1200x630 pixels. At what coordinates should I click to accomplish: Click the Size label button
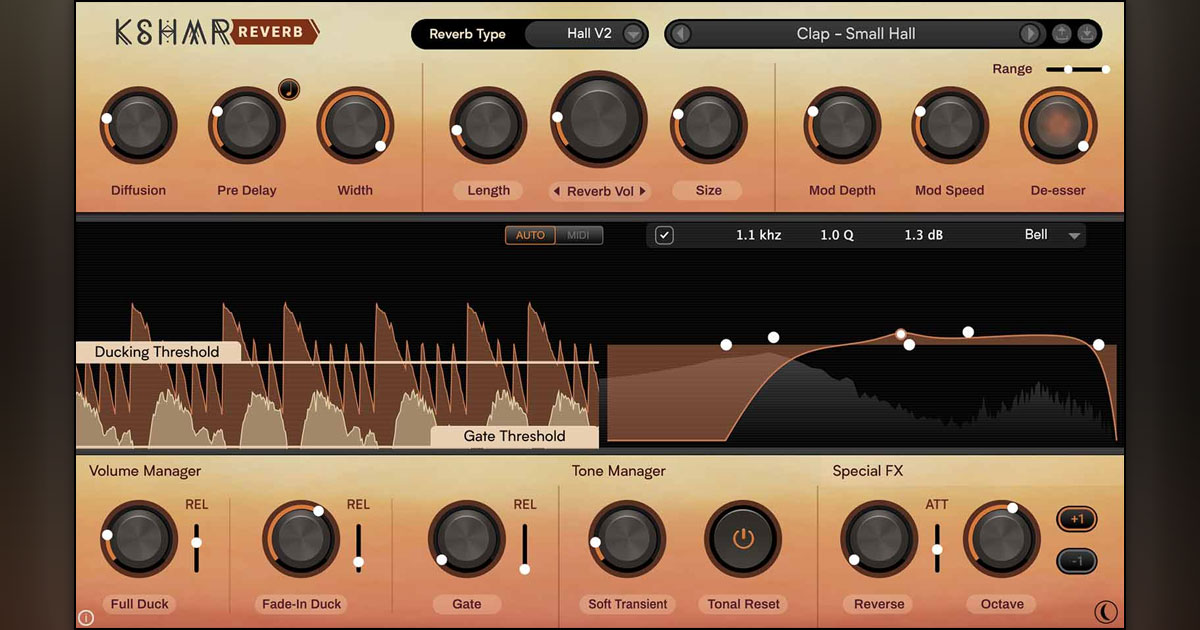point(708,191)
